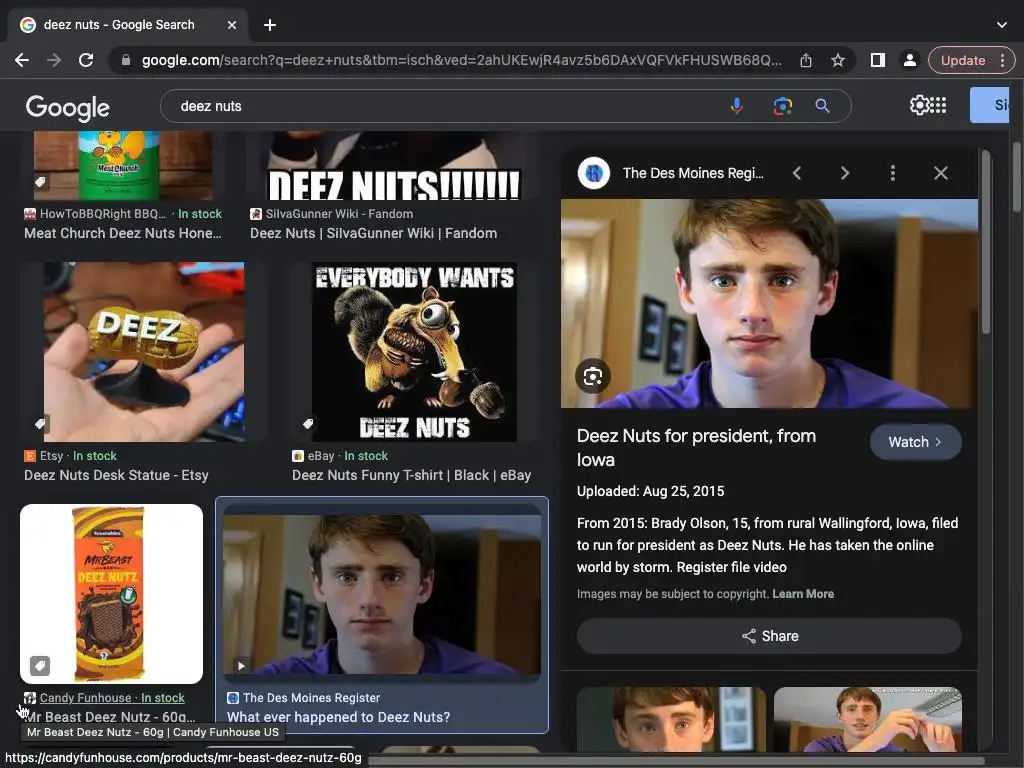Open 'Deez Nuts Desk Statue - Etsy' title
Image resolution: width=1024 pixels, height=768 pixels.
116,475
